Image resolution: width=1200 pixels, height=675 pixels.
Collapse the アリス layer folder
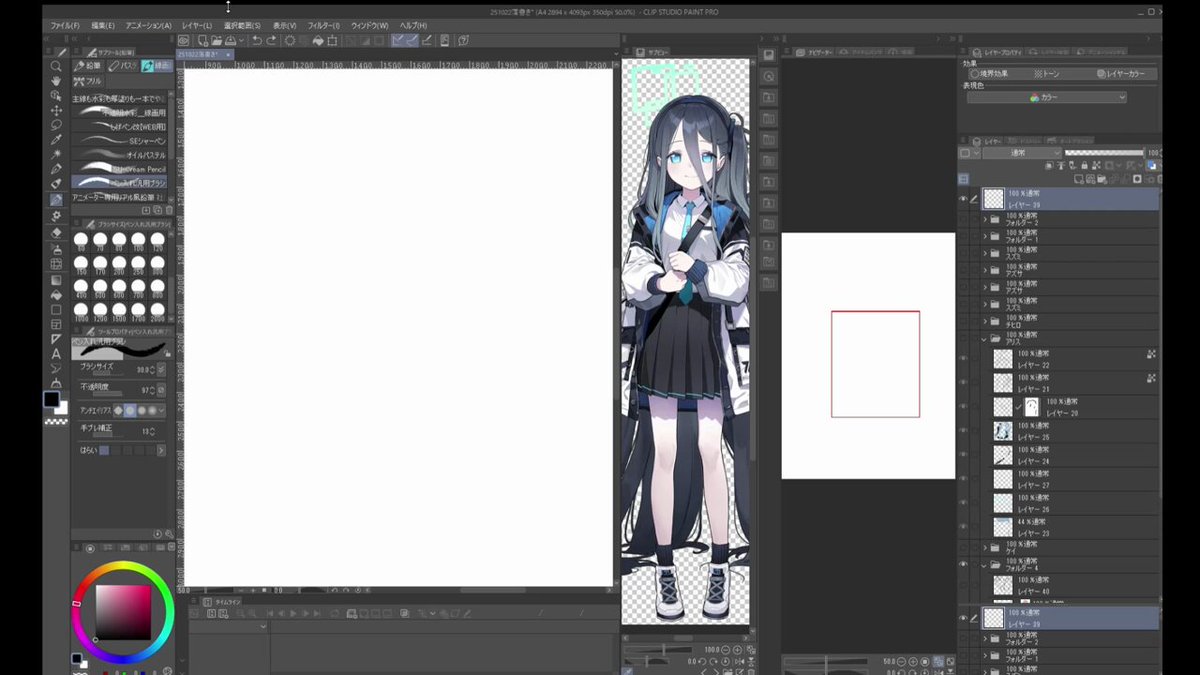point(985,338)
